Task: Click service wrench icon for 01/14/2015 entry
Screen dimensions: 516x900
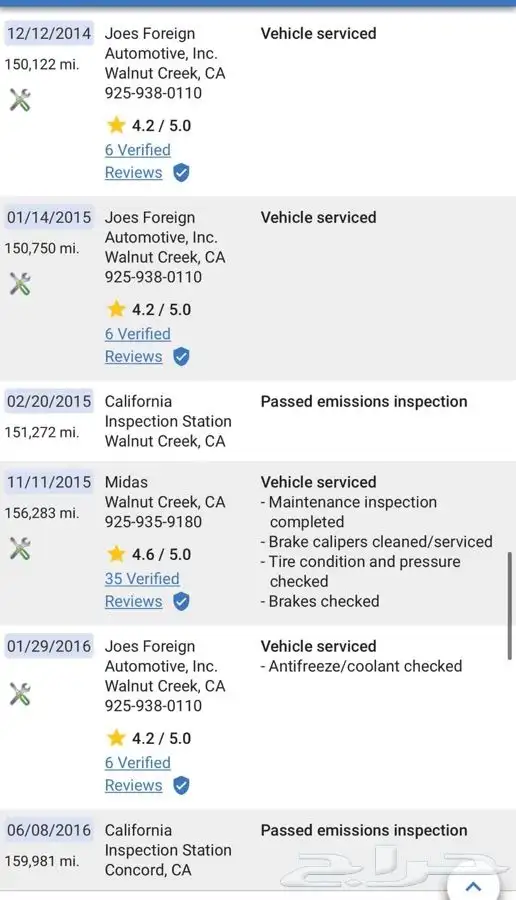Action: click(x=20, y=284)
